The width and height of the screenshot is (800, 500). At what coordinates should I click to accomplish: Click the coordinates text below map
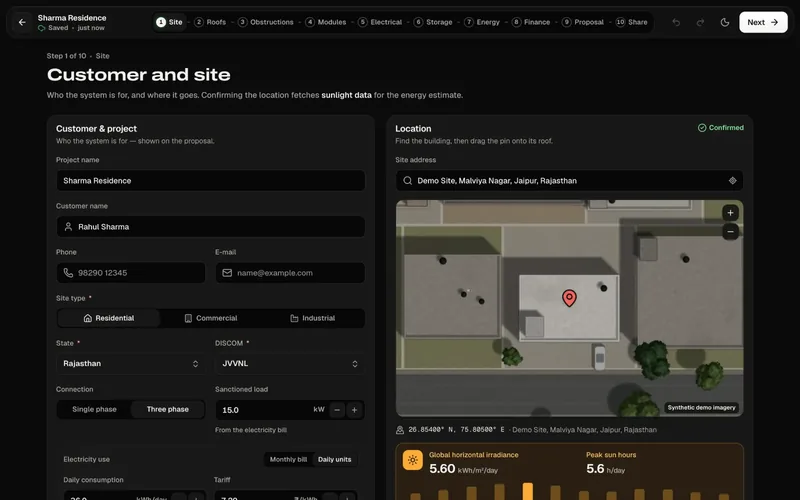pyautogui.click(x=457, y=430)
